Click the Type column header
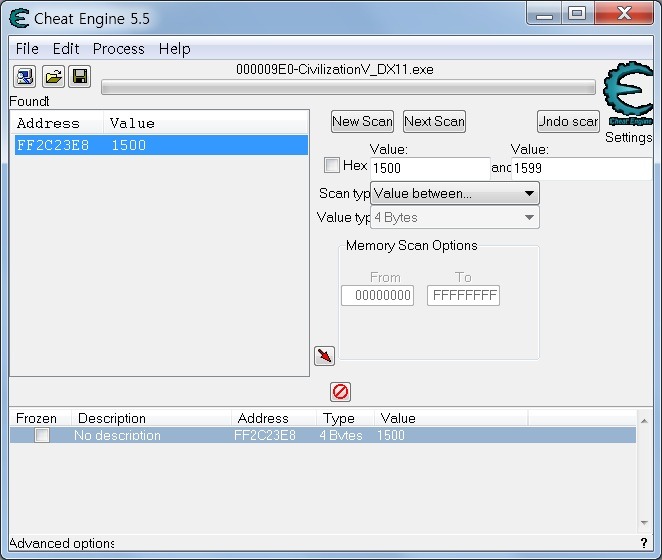662x560 pixels. coord(345,418)
